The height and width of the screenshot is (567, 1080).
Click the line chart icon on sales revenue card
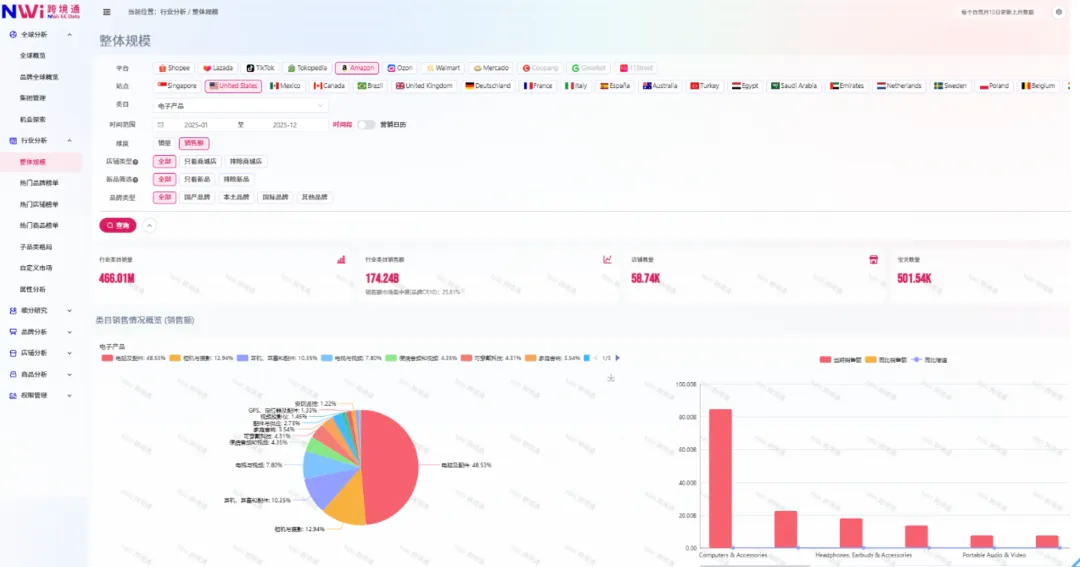pyautogui.click(x=607, y=259)
